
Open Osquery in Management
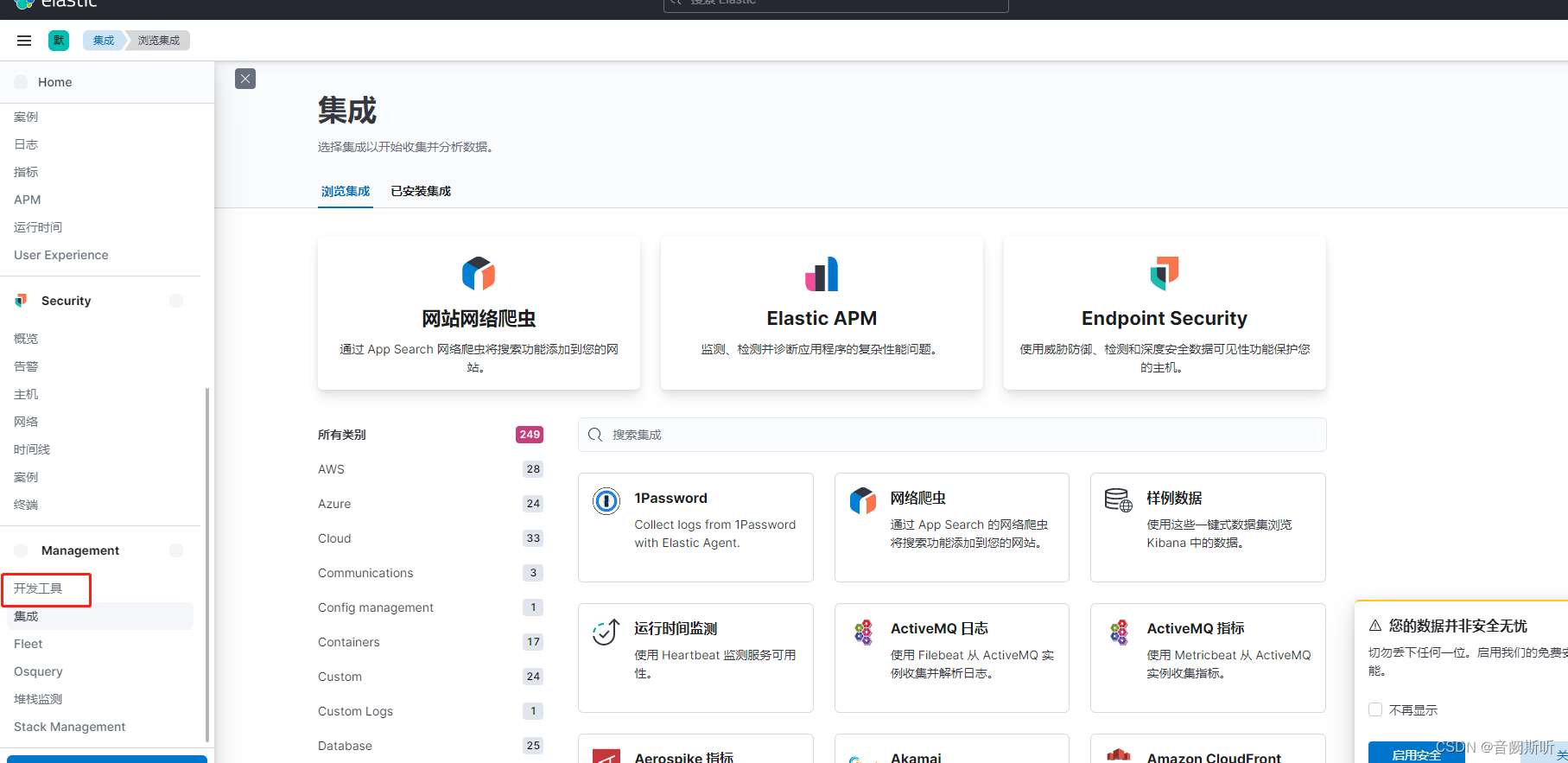click(38, 671)
